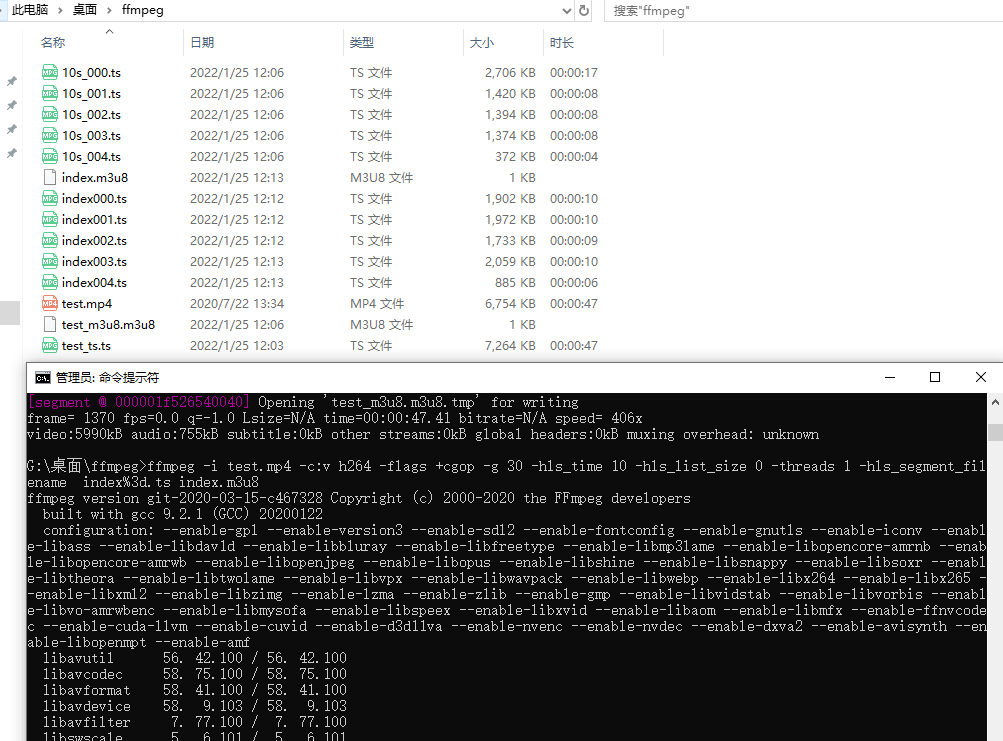The image size is (1003, 741).
Task: Select the 10s_000.ts file icon
Action: tap(50, 72)
